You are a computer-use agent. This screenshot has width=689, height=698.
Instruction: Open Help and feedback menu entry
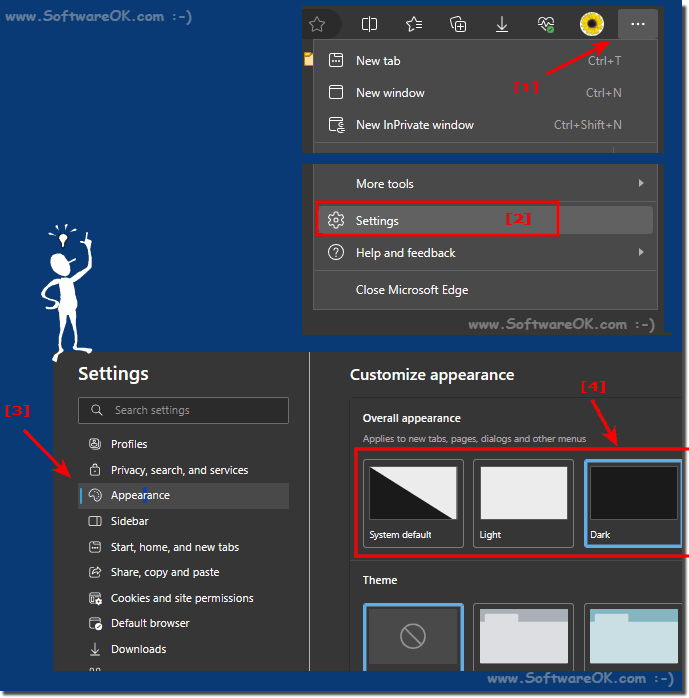[485, 252]
